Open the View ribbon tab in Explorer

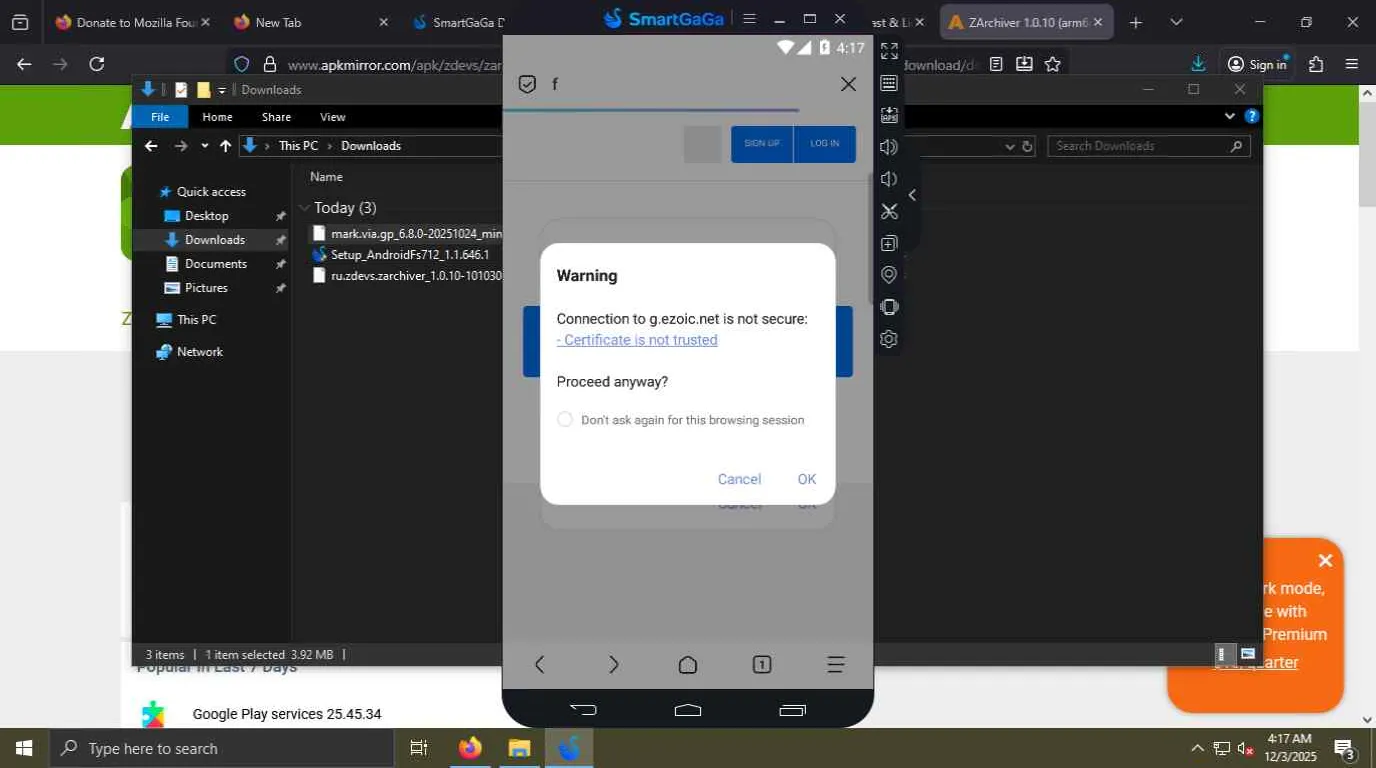(333, 117)
